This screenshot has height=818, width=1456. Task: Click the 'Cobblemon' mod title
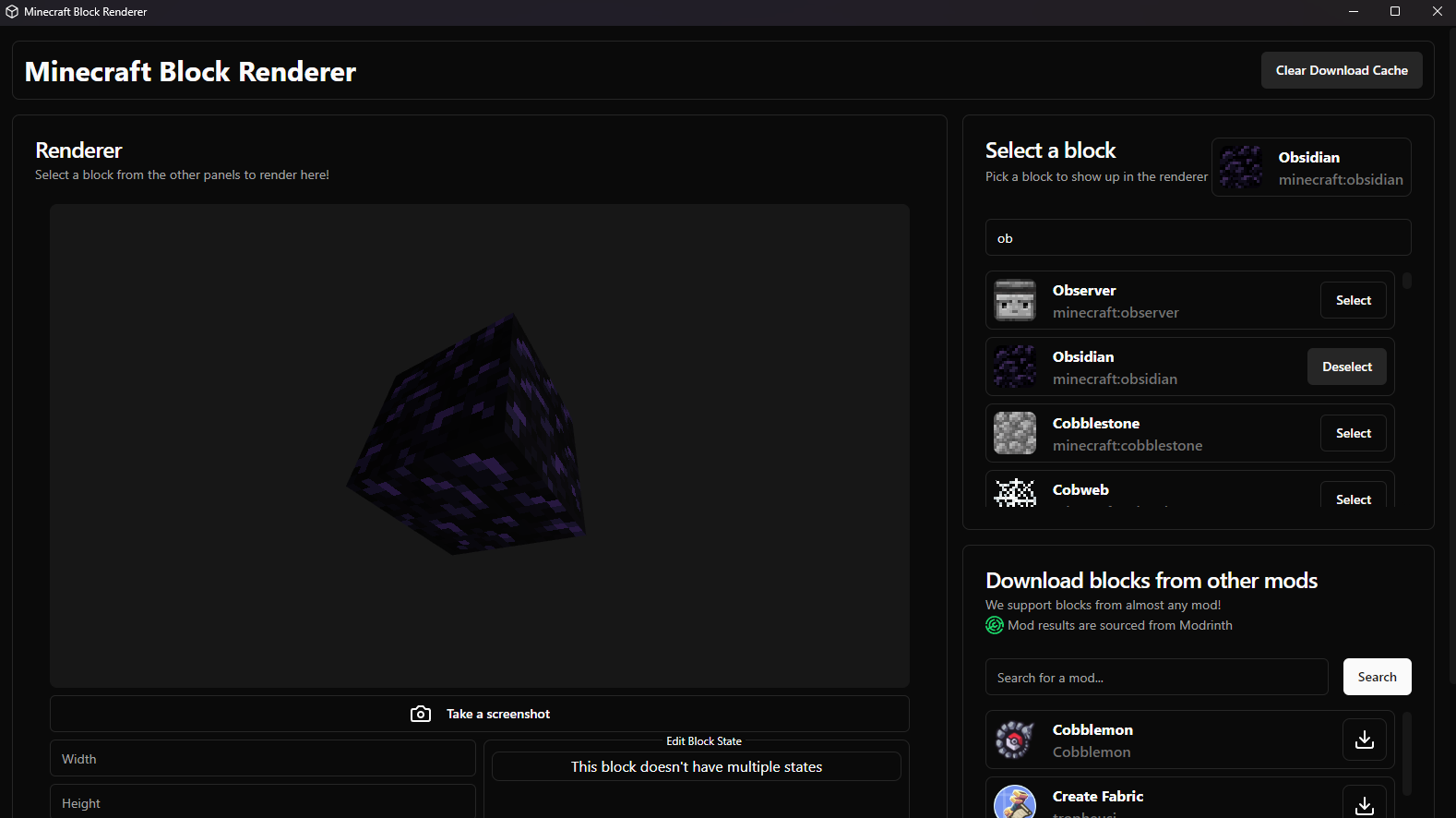(x=1092, y=729)
